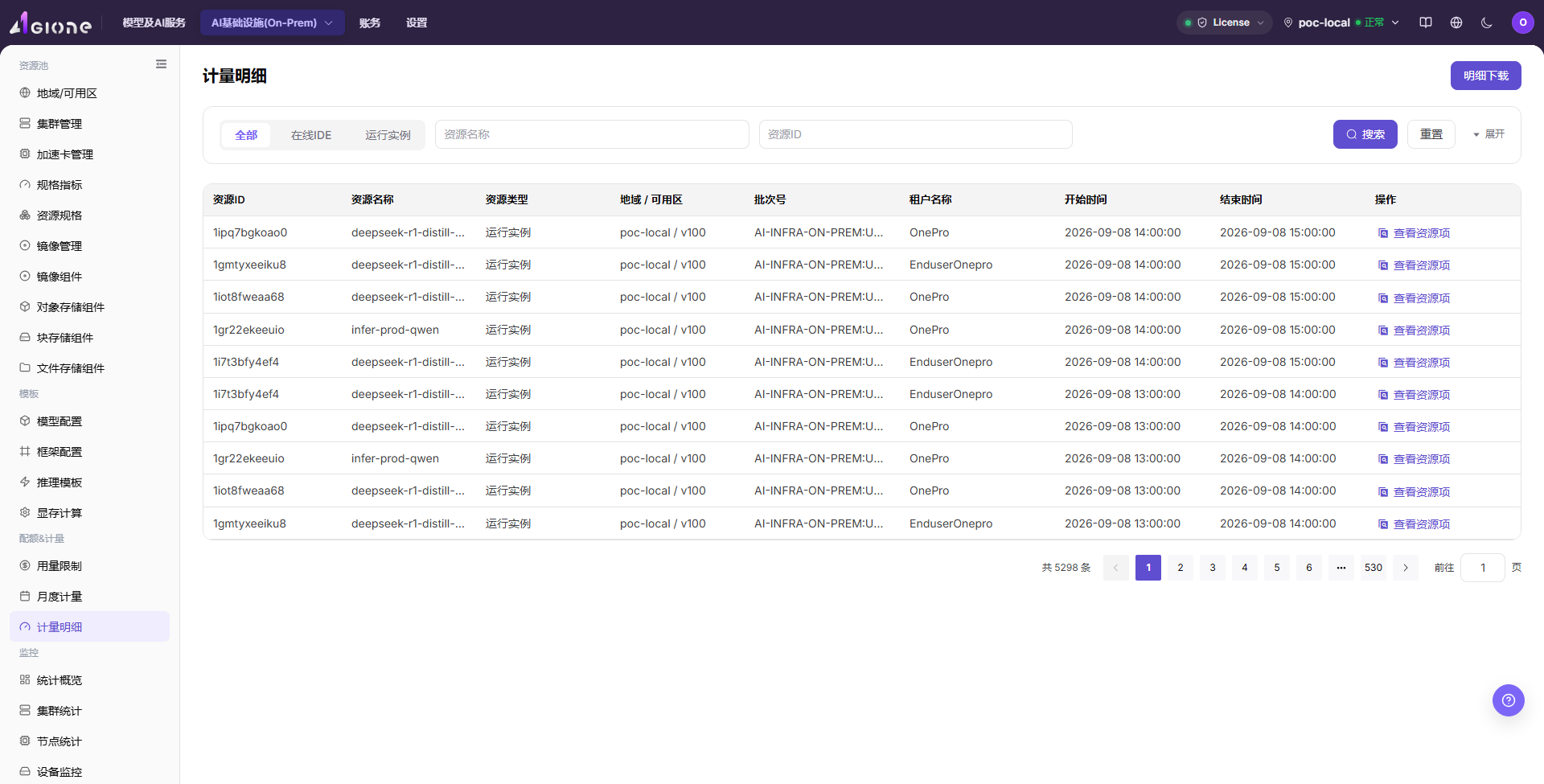
Task: Open 月度计量 in the sidebar
Action: pos(89,597)
